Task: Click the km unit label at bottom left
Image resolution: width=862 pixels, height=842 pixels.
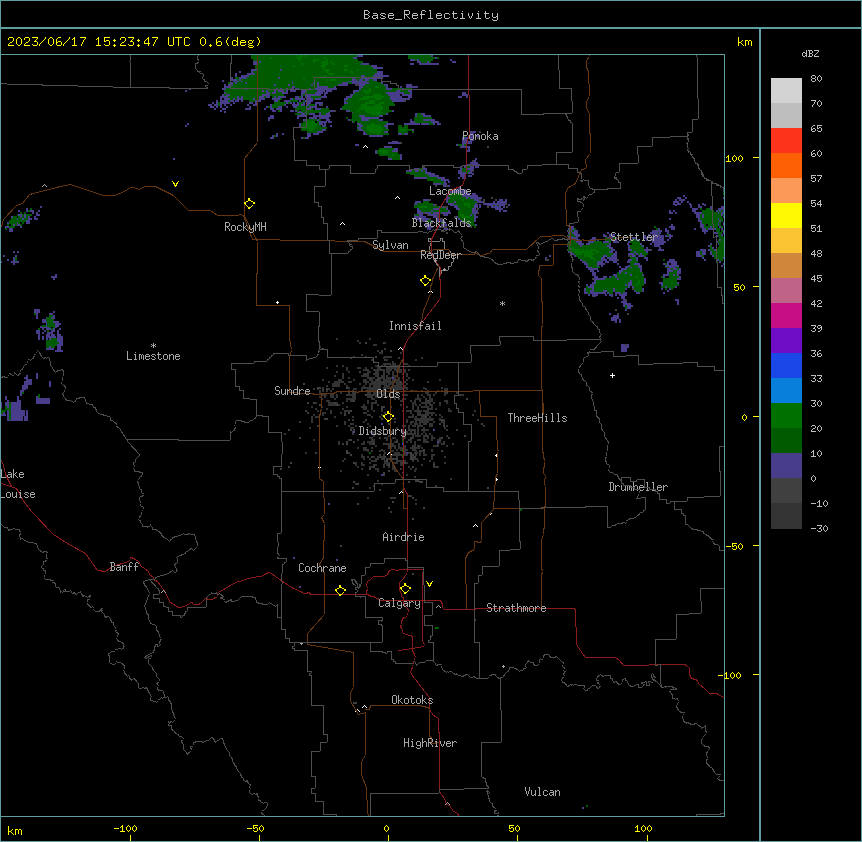Action: point(15,831)
